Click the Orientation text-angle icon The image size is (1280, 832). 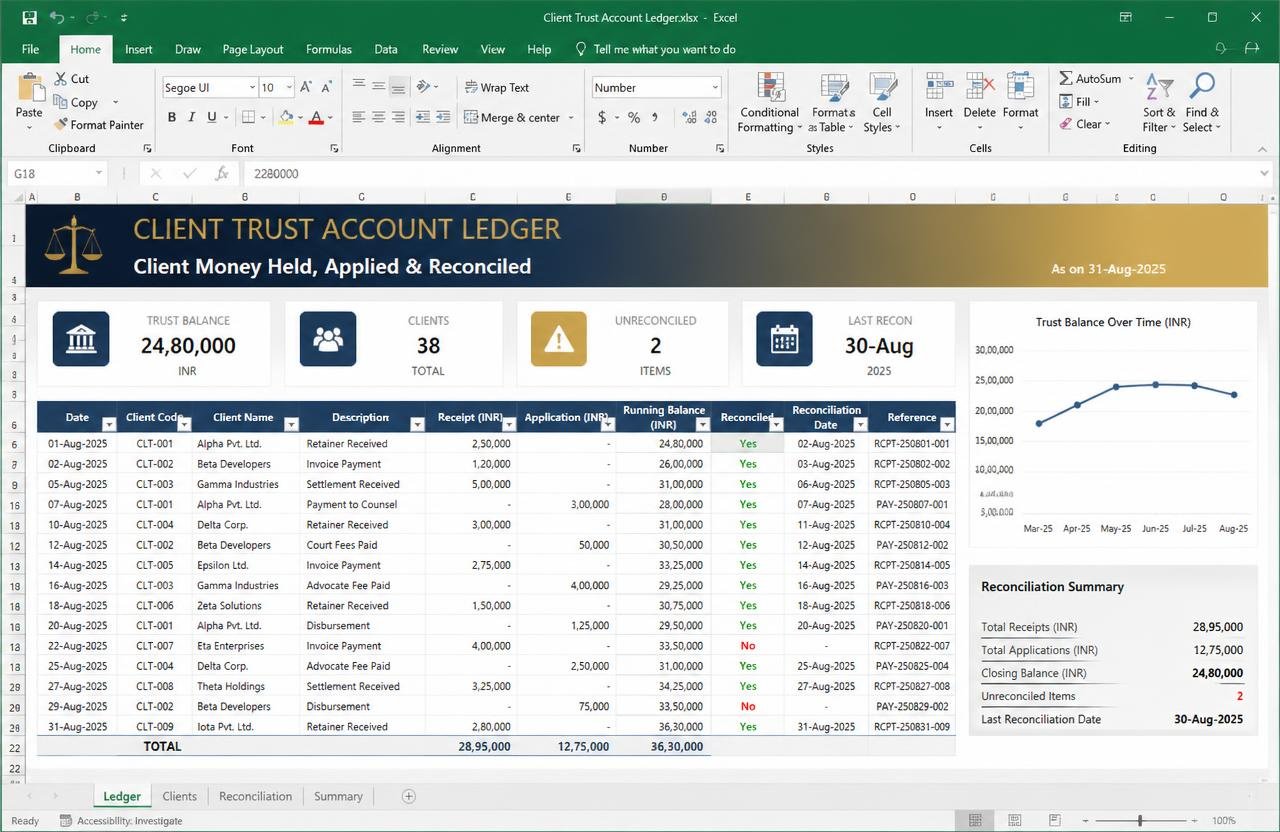(424, 87)
